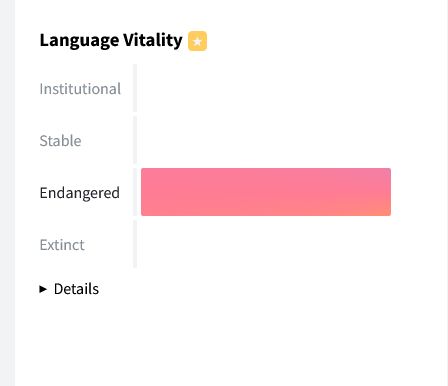Select the Stable vitality label
Viewport: 448px width, 386px height.
pyautogui.click(x=60, y=141)
